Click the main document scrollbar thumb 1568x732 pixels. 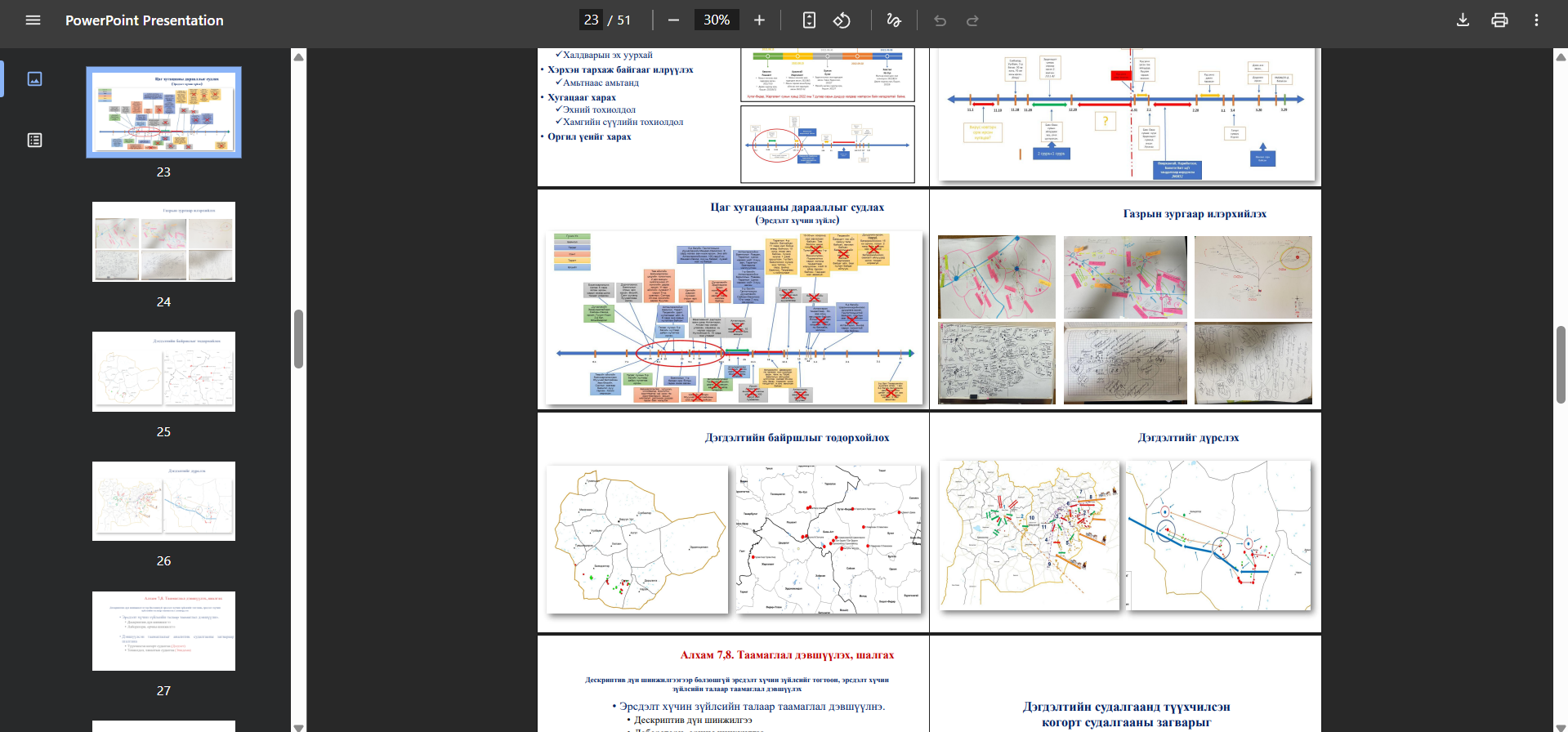tap(1561, 364)
